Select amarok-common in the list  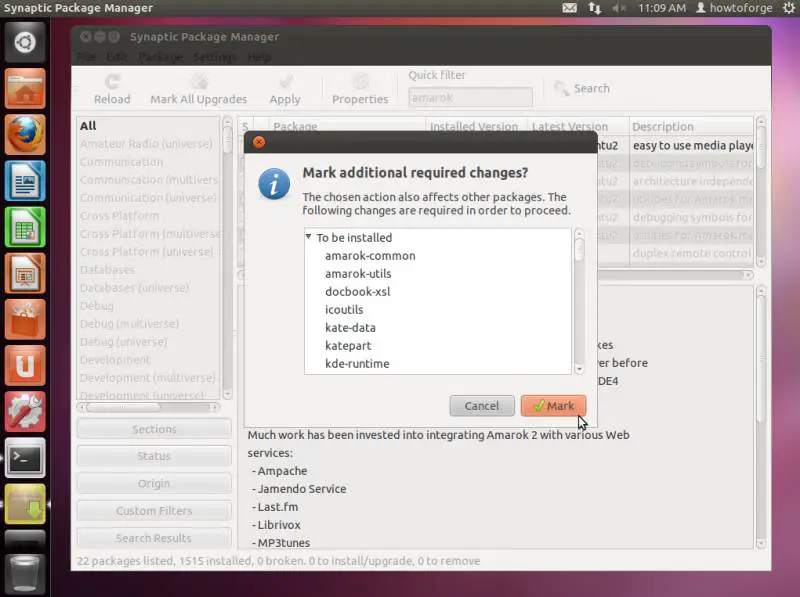[370, 256]
